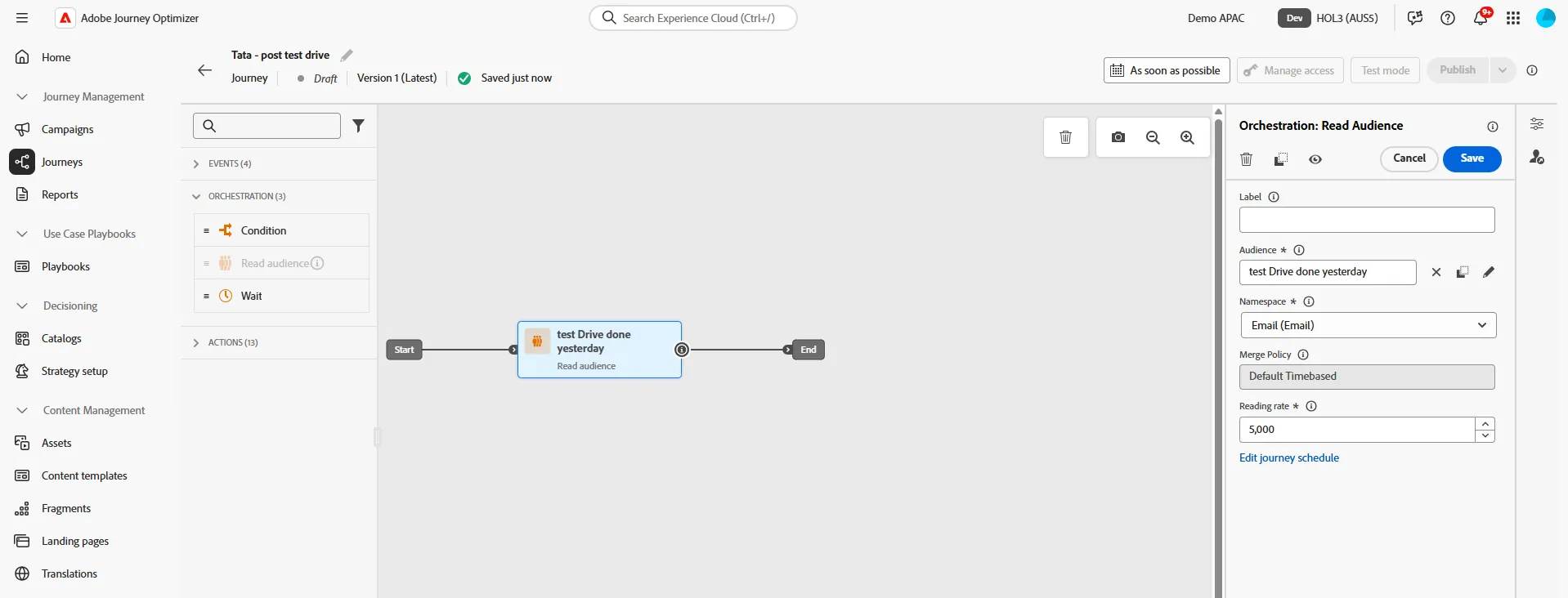
Task: Delete activity via panel trash icon
Action: (x=1246, y=159)
